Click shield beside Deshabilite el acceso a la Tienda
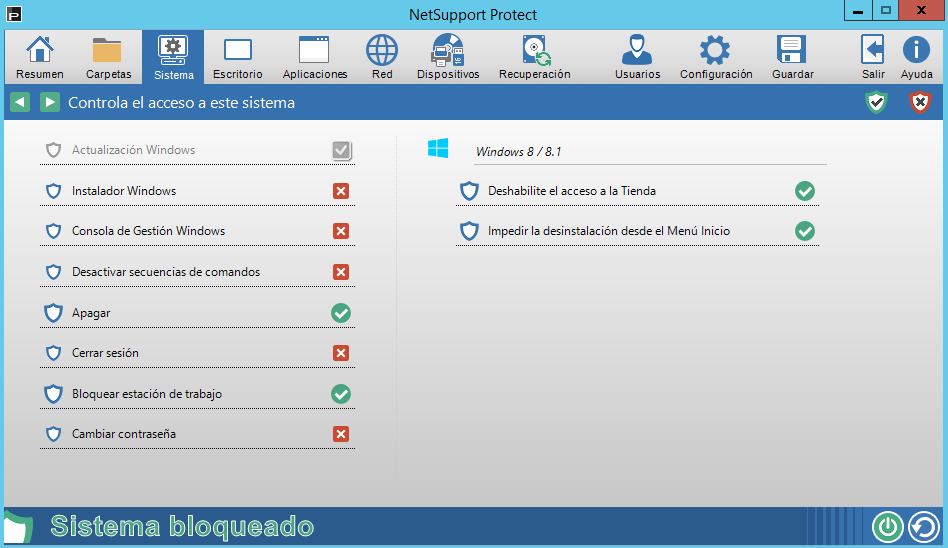This screenshot has height=548, width=948. point(470,191)
